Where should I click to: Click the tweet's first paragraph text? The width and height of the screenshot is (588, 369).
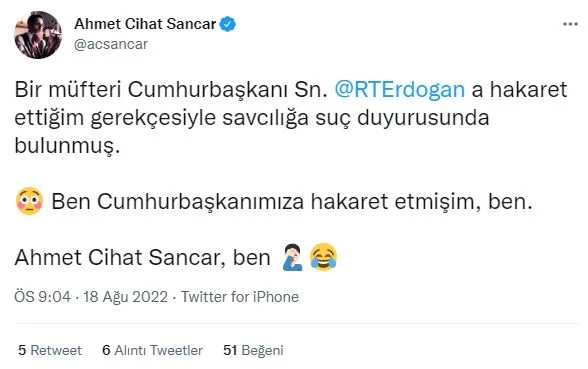coord(291,118)
